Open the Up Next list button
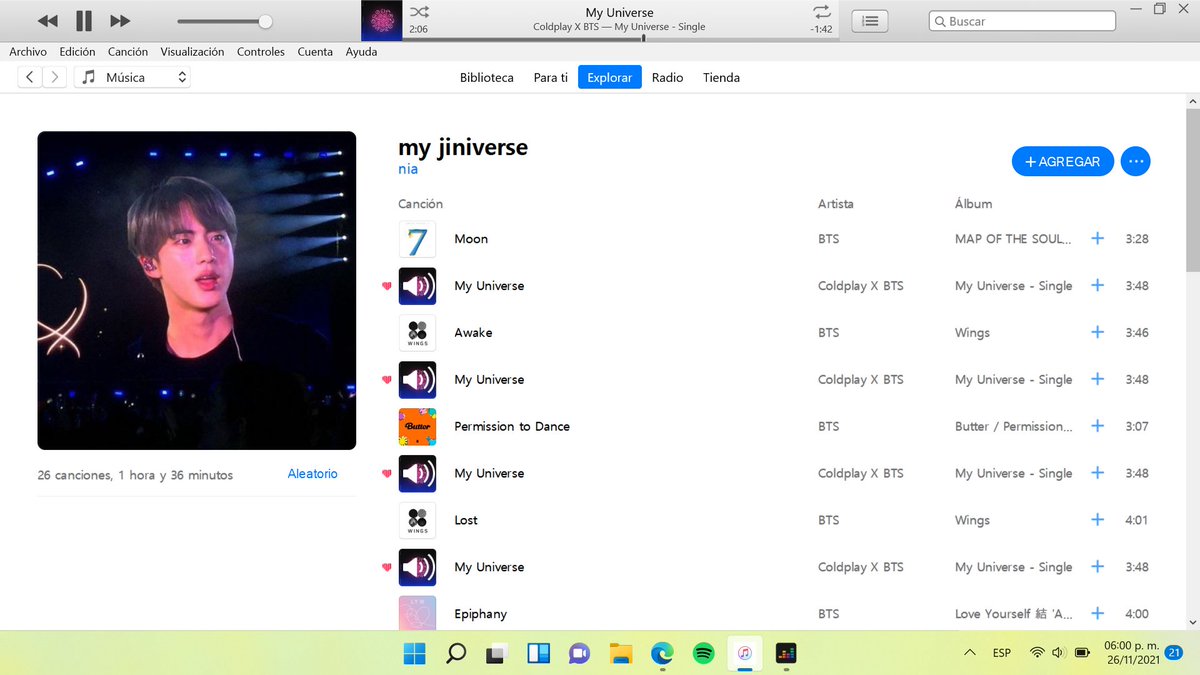Viewport: 1200px width, 675px height. (x=871, y=21)
